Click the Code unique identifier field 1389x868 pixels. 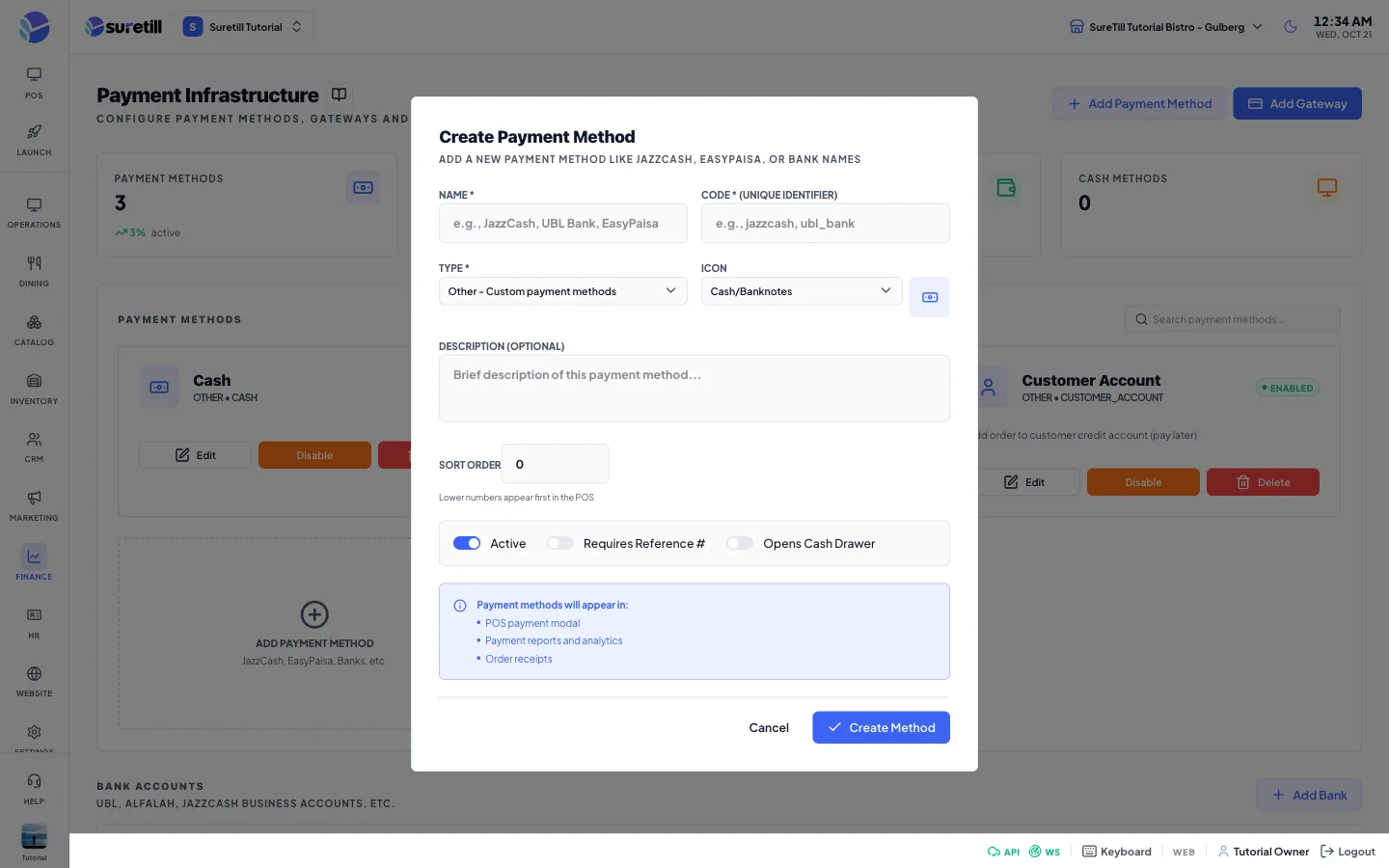[826, 223]
